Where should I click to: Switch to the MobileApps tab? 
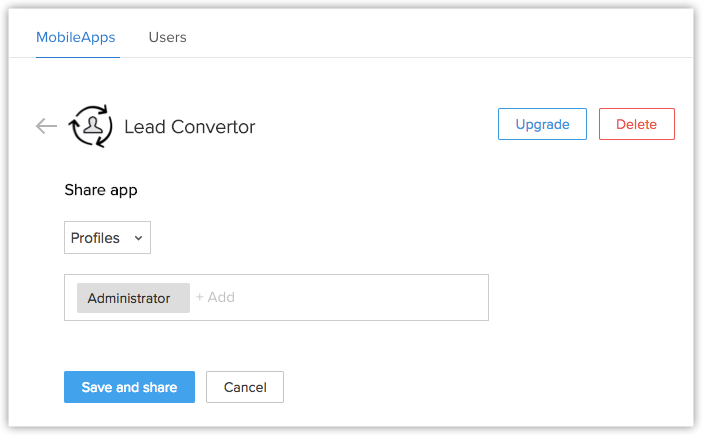click(x=76, y=38)
